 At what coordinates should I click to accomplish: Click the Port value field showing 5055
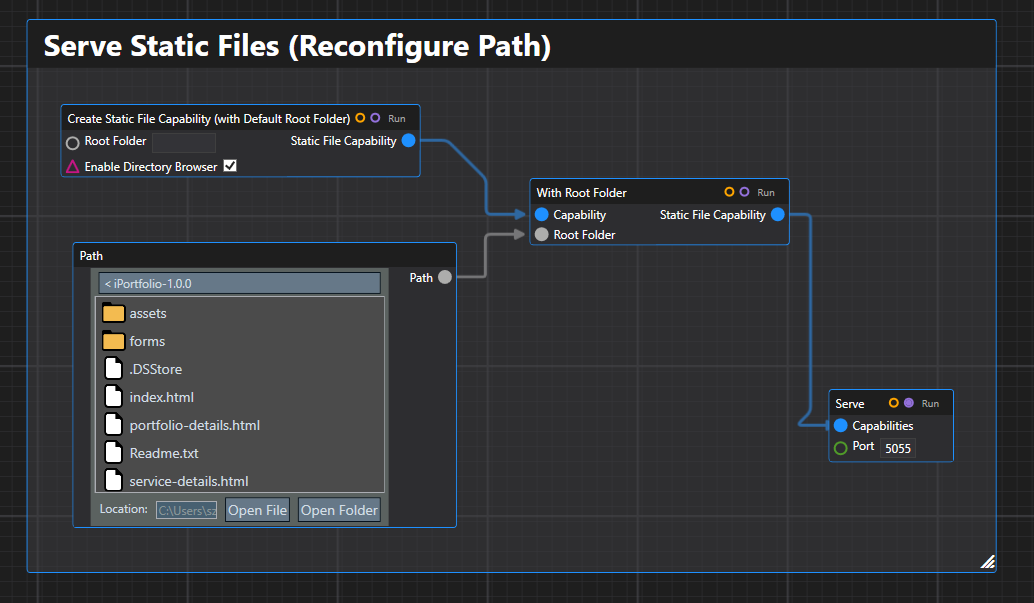point(897,448)
